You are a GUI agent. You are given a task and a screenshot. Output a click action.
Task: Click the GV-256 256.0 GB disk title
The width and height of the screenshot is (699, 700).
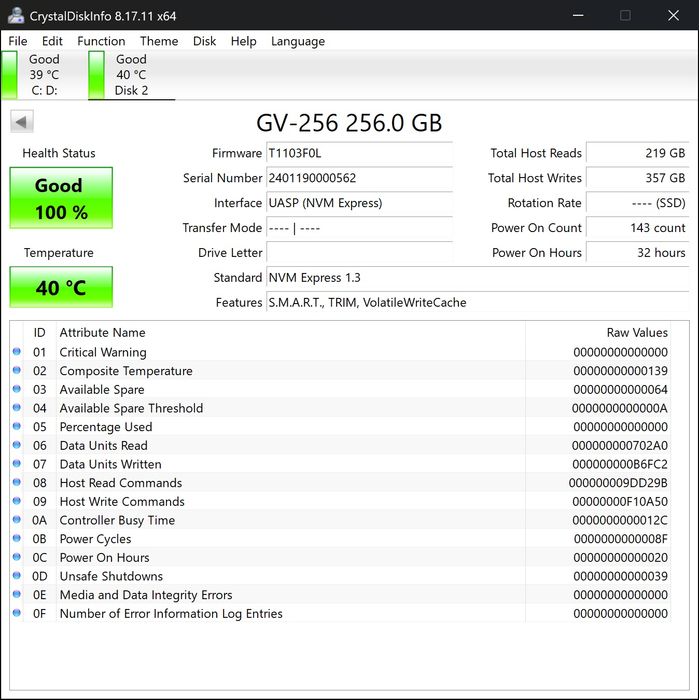349,123
